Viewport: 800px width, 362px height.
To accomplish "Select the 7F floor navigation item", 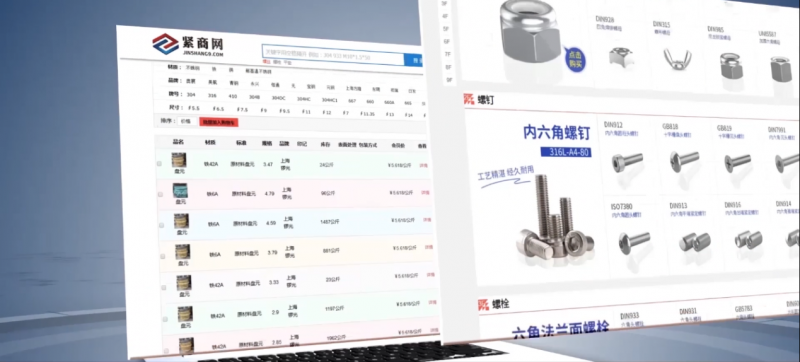I will (447, 54).
